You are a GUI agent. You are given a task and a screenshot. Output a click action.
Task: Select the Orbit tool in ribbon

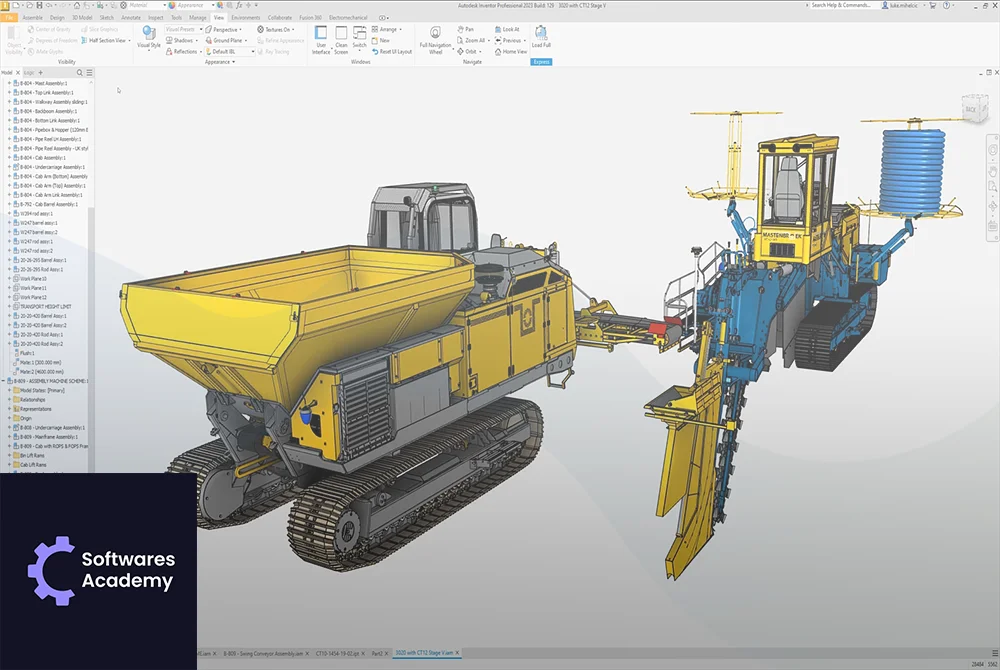pos(467,52)
